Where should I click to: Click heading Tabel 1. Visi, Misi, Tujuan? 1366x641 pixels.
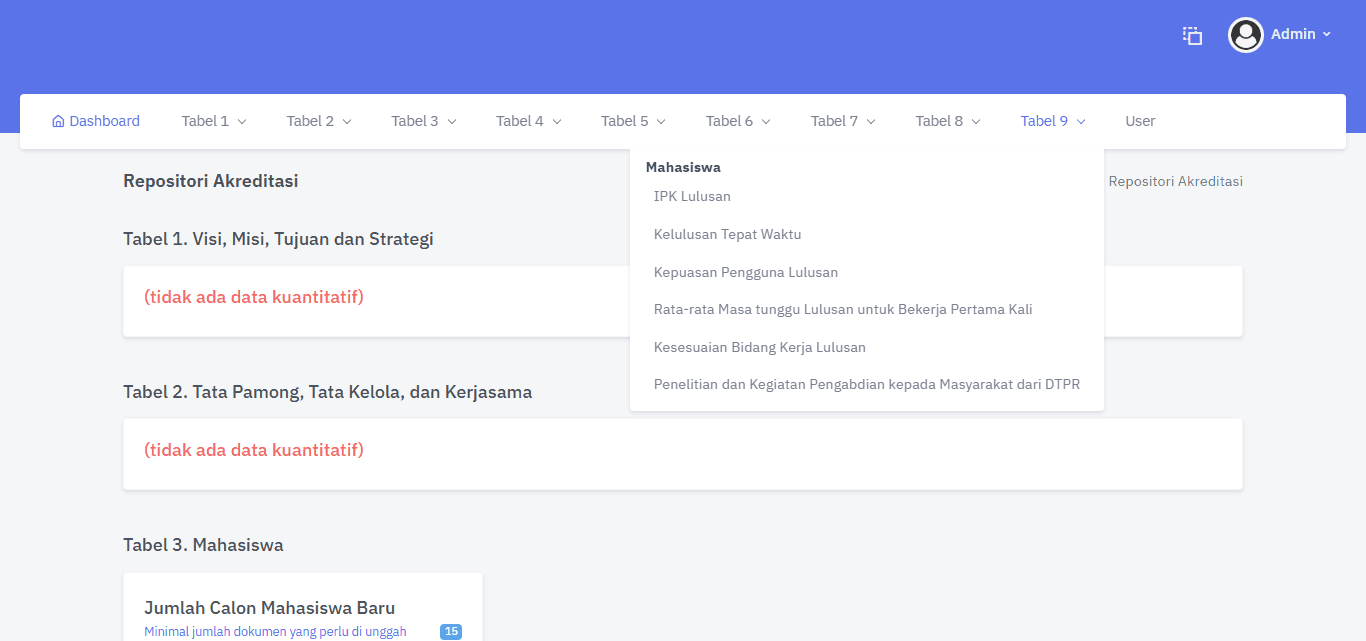278,239
